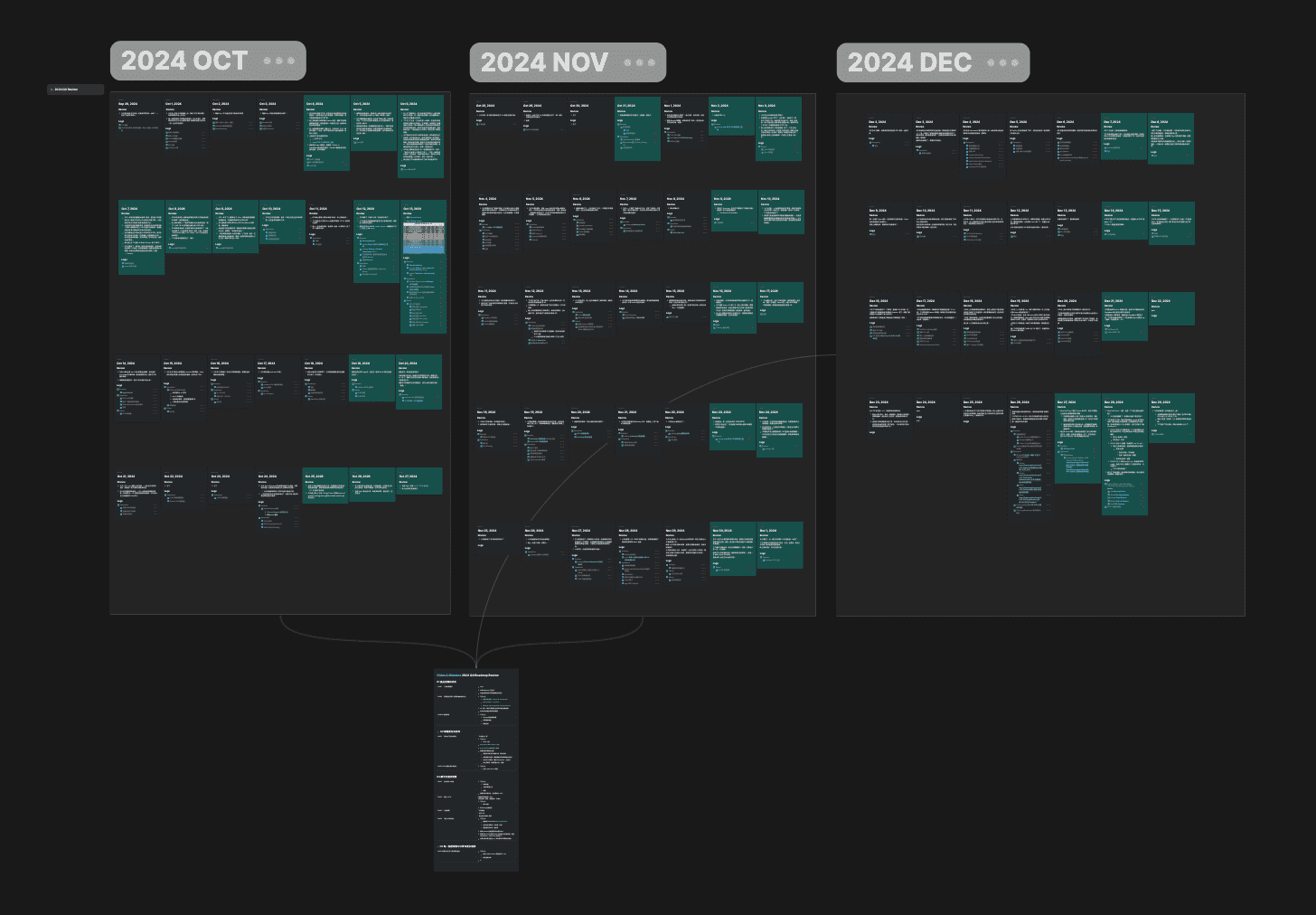Click the 2024 Q4 Review label at top left
The image size is (1316, 915).
(x=76, y=90)
